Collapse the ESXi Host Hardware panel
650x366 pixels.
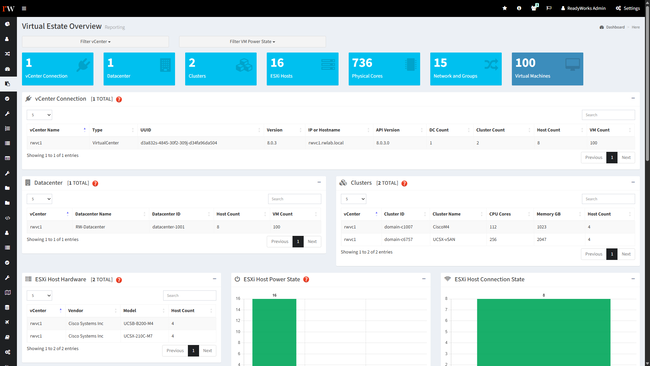click(x=214, y=279)
